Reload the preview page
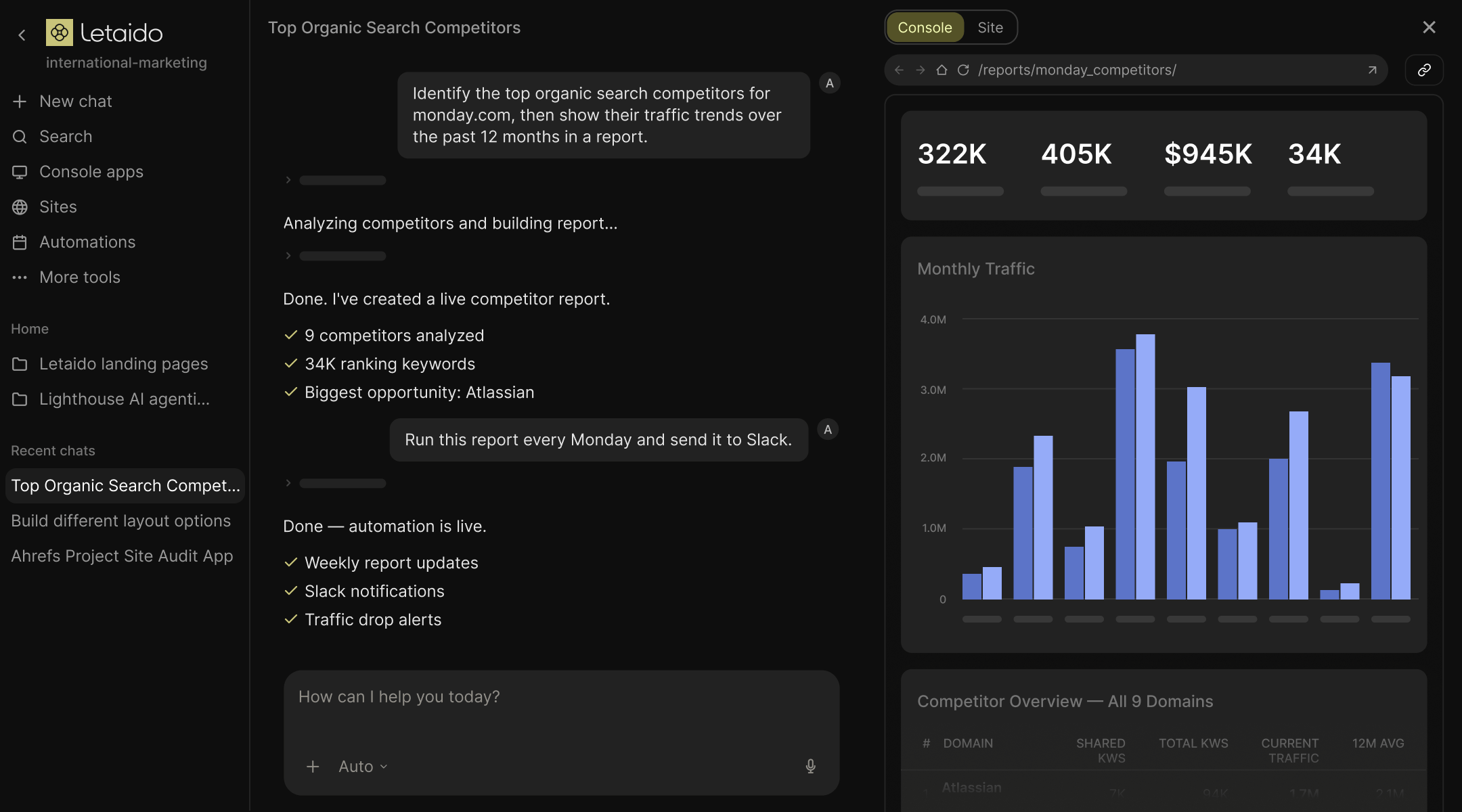This screenshot has height=812, width=1462. 963,70
